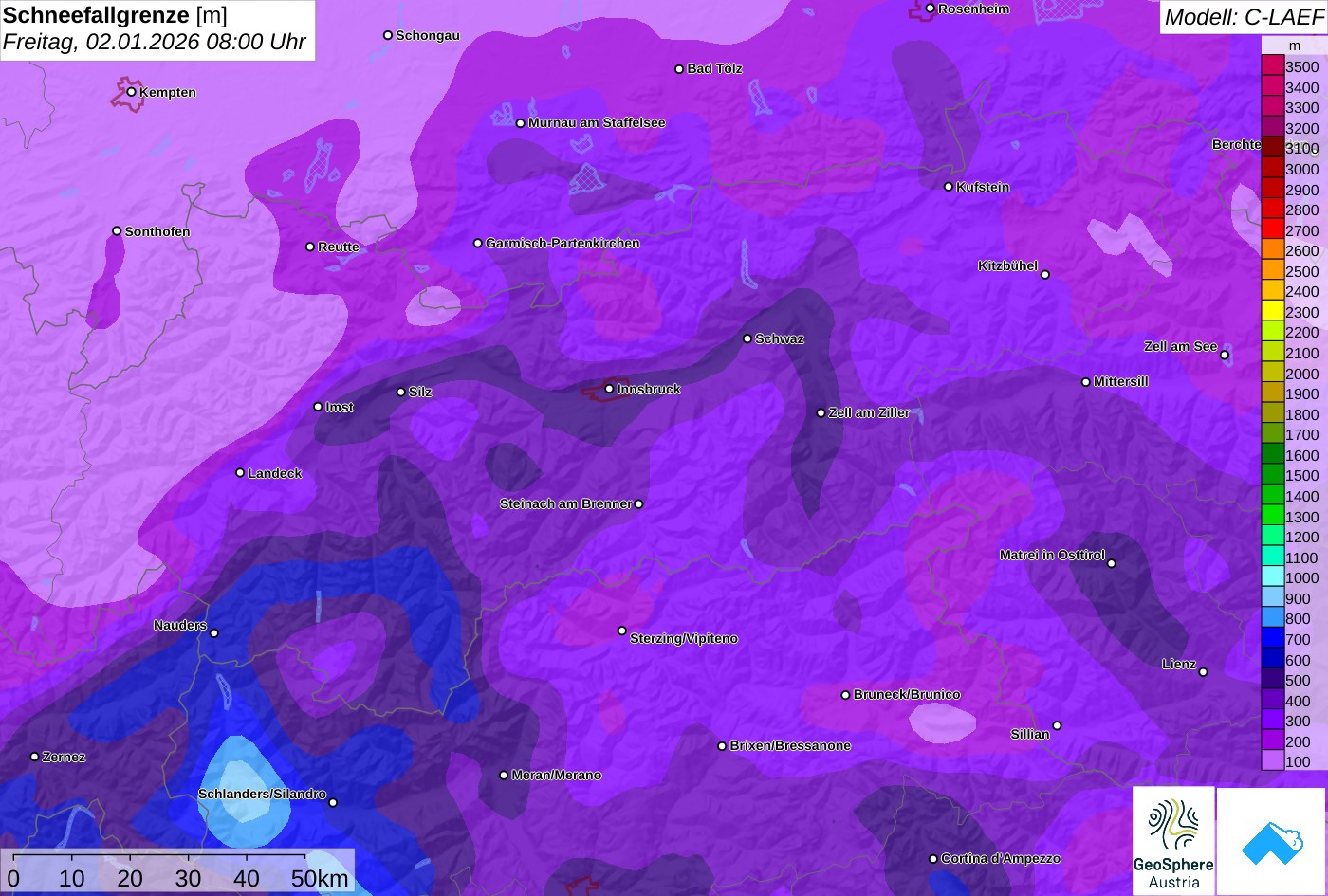Click the Imst label
Viewport: 1328px width, 896px height.
click(340, 407)
